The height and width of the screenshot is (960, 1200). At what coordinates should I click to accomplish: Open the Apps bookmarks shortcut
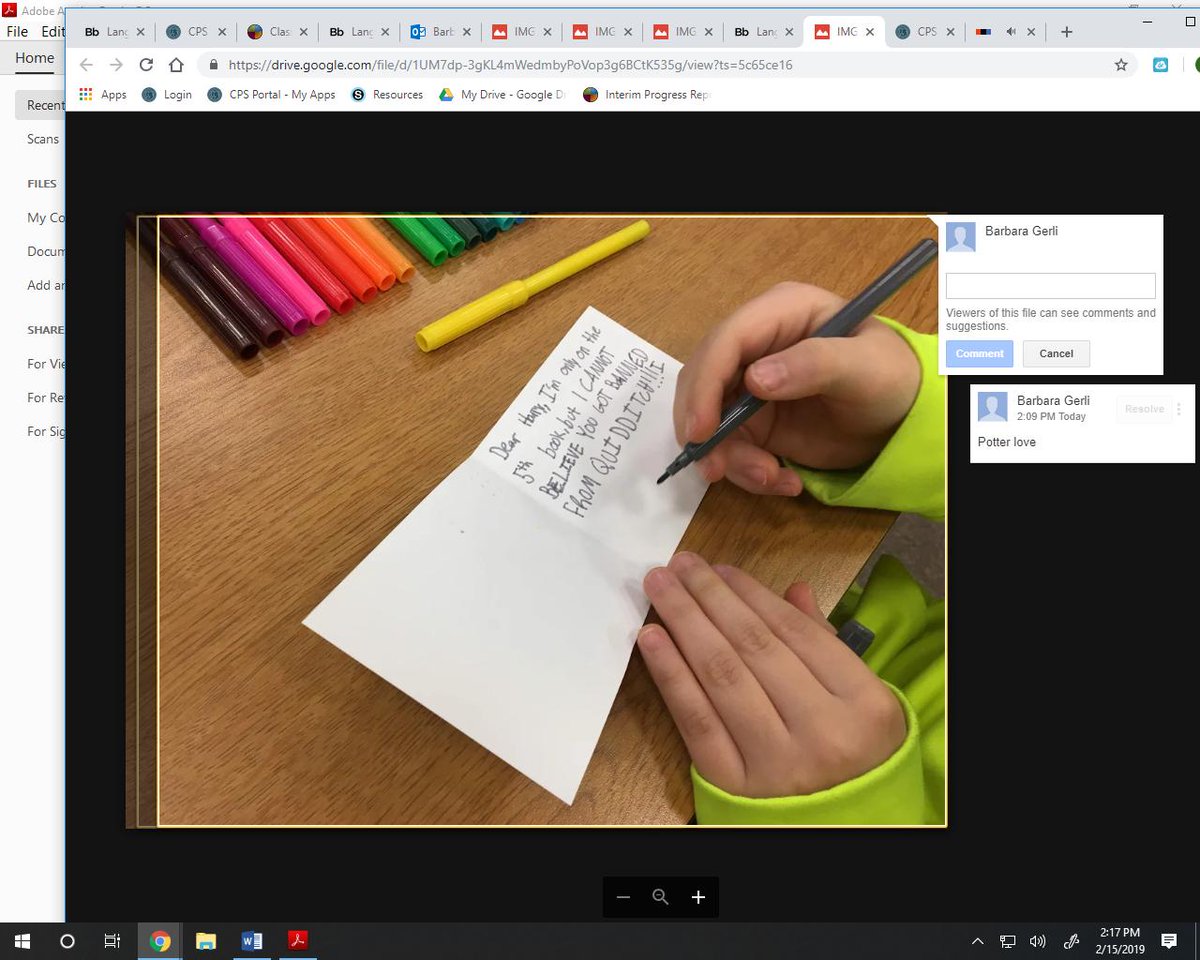(103, 95)
